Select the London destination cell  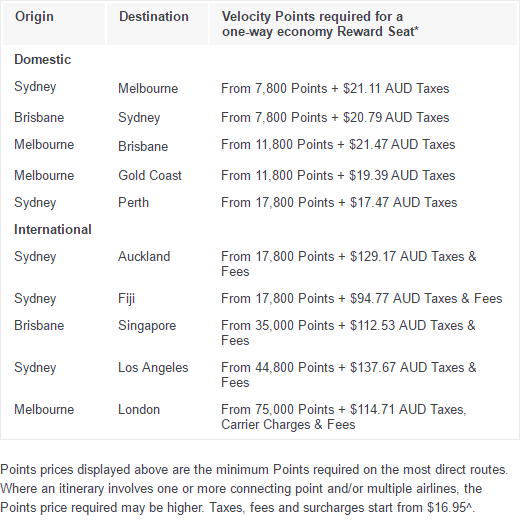tap(139, 410)
